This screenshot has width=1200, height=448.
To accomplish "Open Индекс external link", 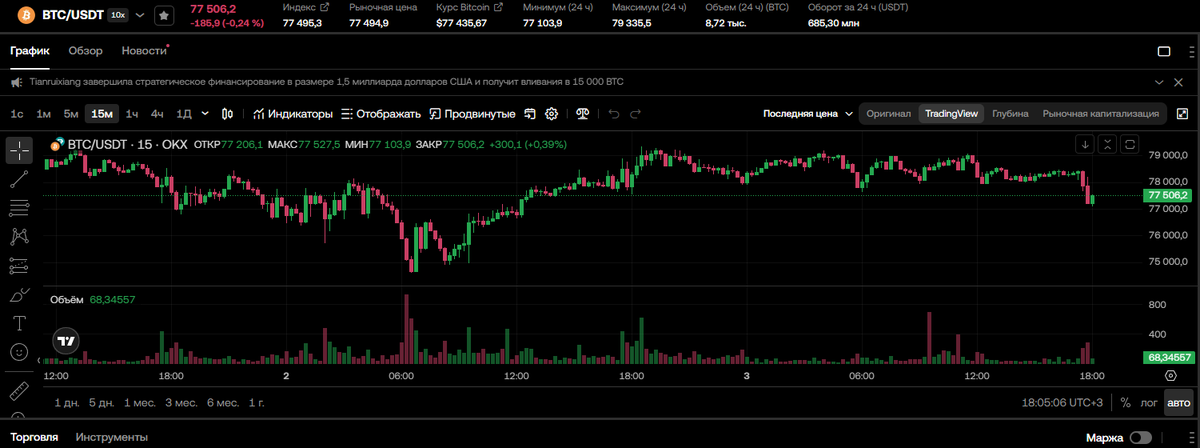I will (323, 7).
